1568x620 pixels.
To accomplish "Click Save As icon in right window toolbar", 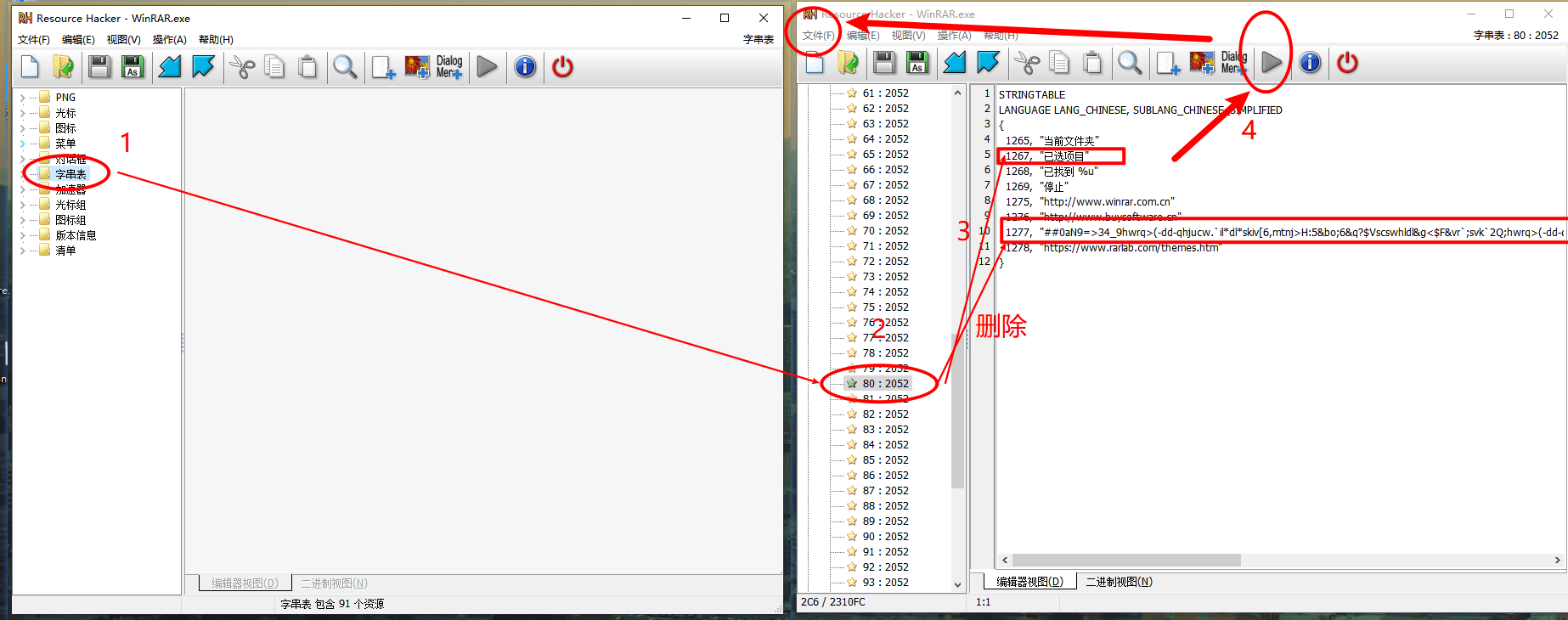I will coord(917,62).
